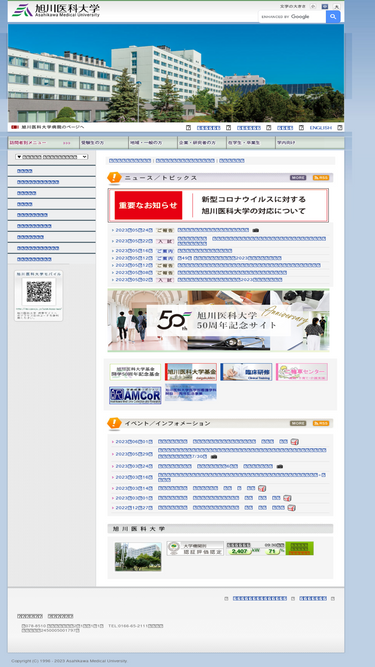Click the 入試 tag on 2023/05/02 news
Image resolution: width=375 pixels, height=667 pixels.
coord(165,280)
